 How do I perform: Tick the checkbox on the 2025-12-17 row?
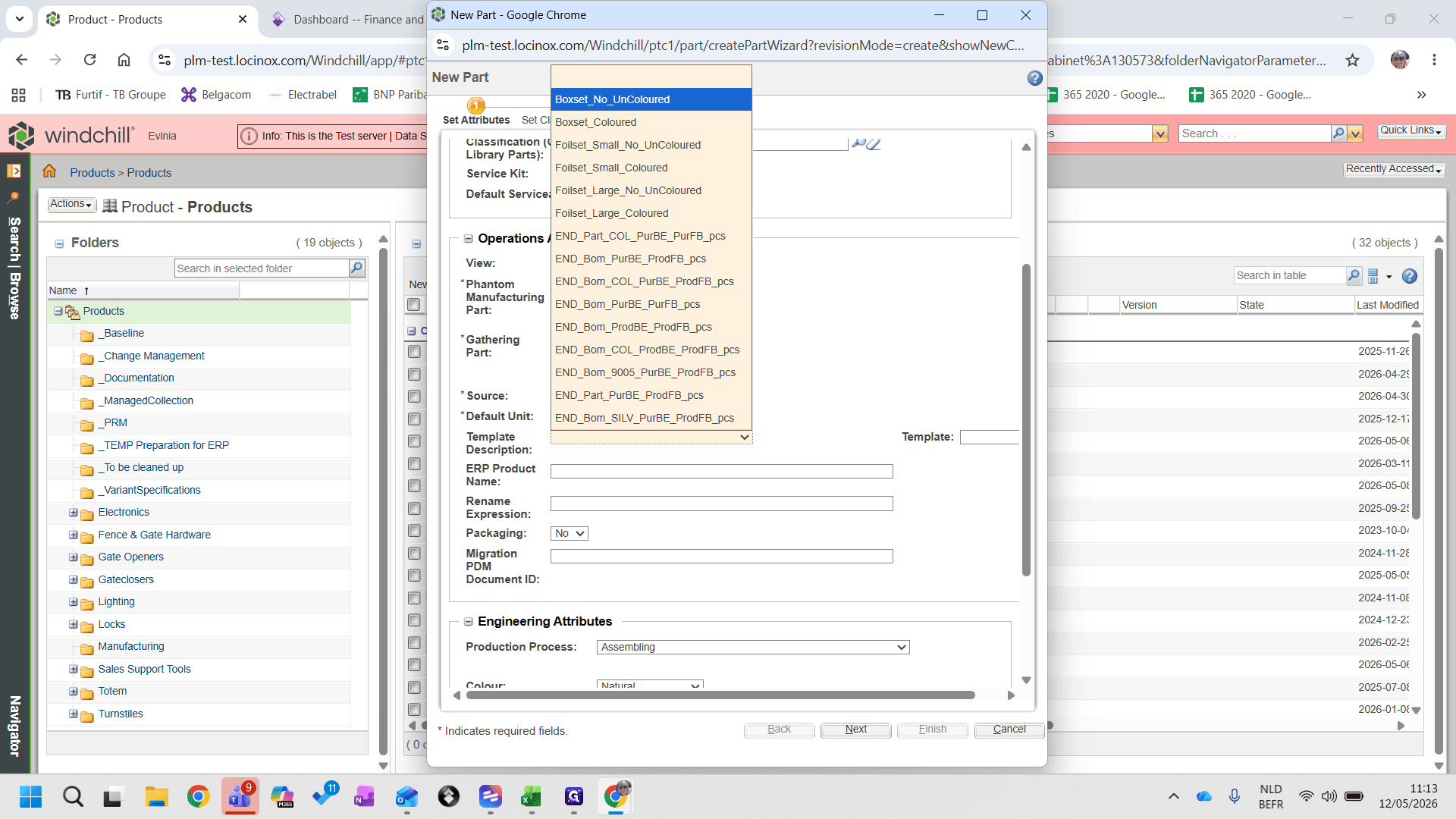click(414, 419)
